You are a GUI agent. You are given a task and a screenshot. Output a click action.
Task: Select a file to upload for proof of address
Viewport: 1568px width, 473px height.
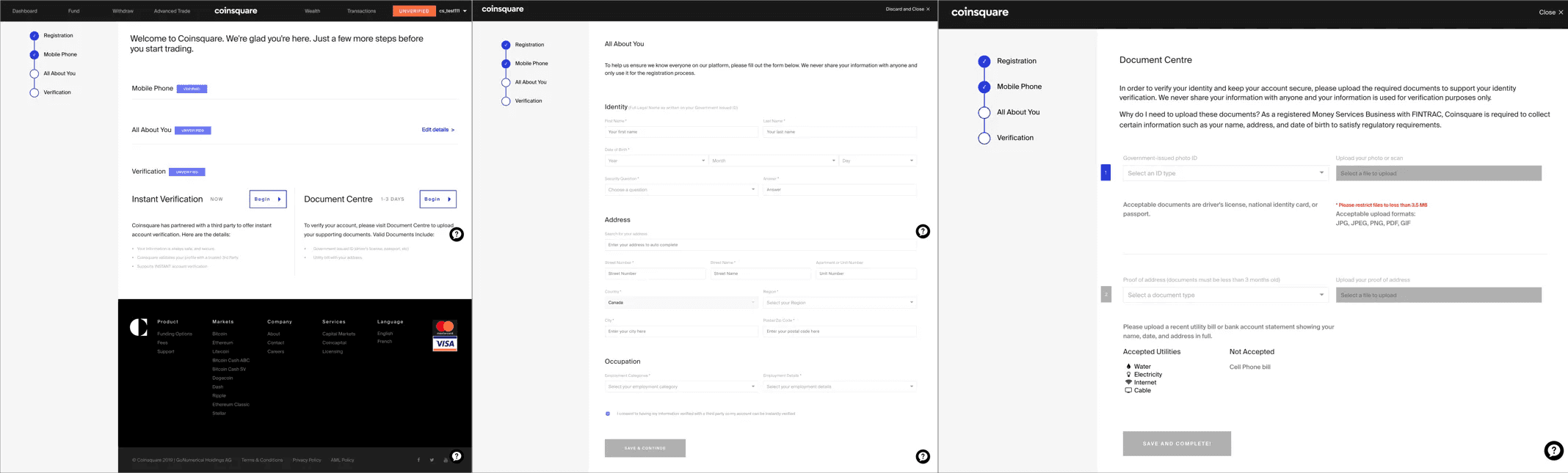point(1439,296)
